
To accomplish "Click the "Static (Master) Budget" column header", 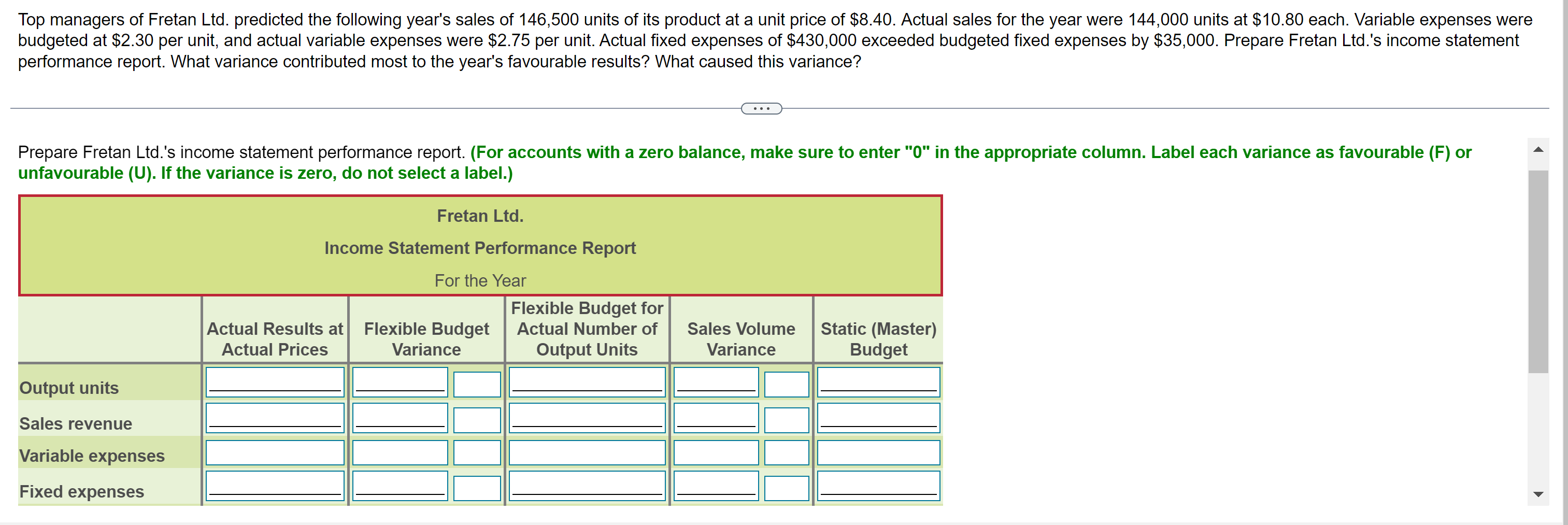I will tap(878, 339).
